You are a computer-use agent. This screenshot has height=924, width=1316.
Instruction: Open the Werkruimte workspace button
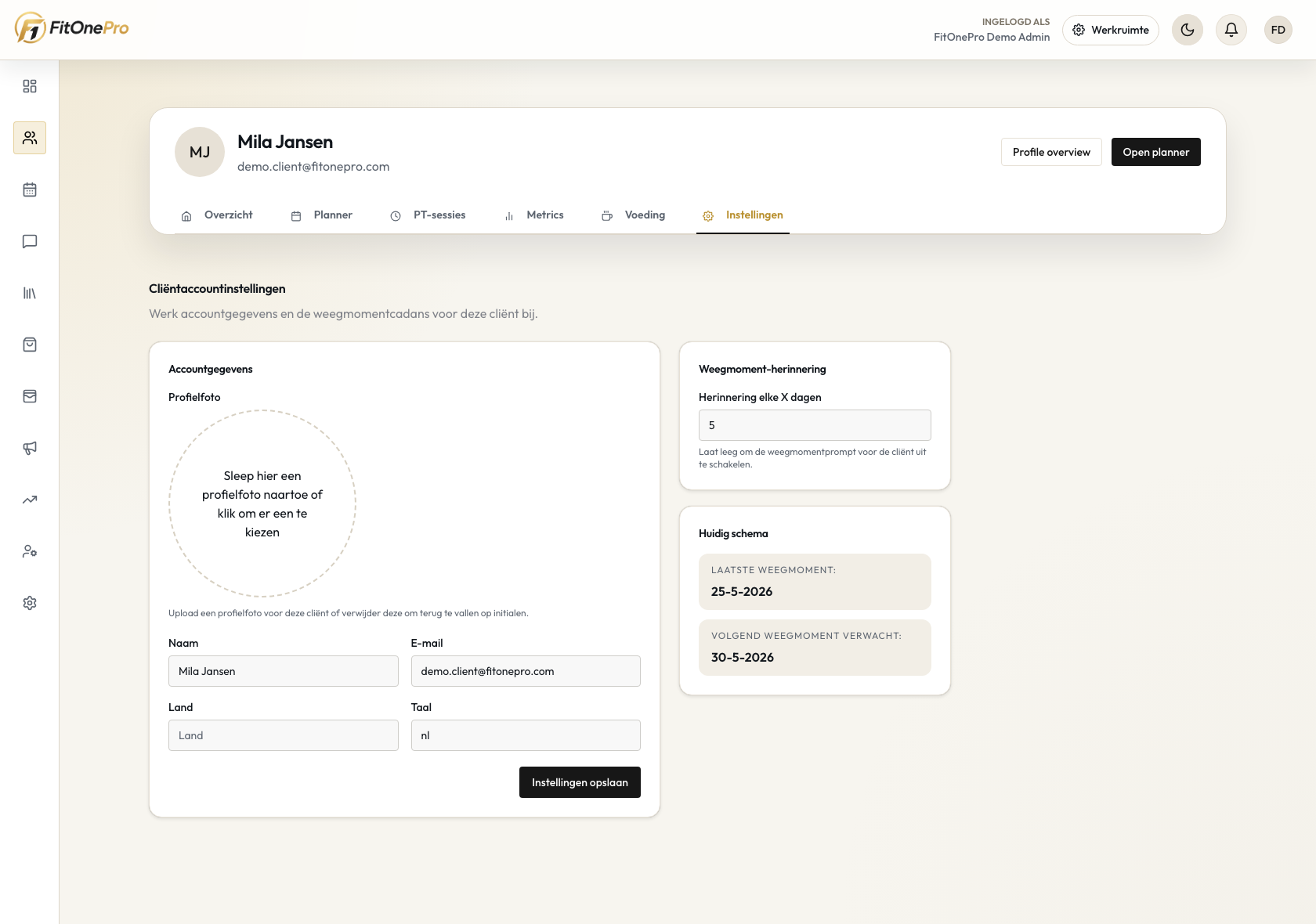pos(1111,30)
